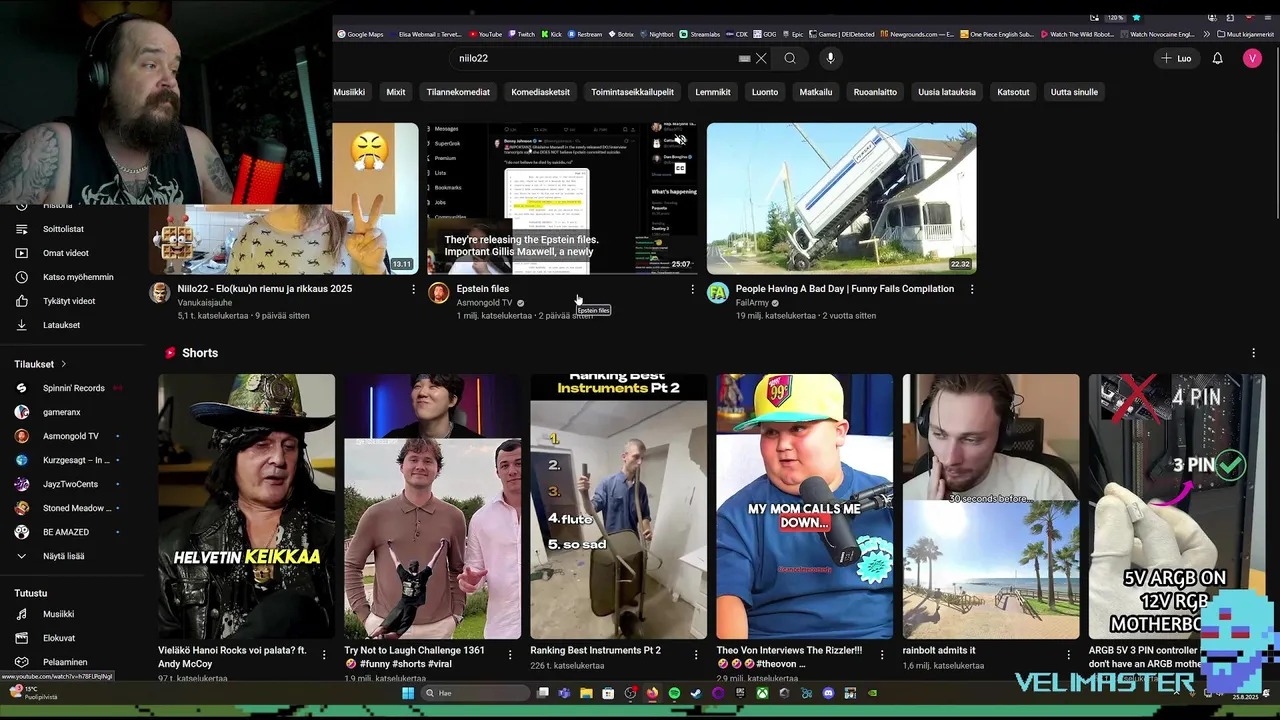Image resolution: width=1280 pixels, height=720 pixels.
Task: Expand the Tilaukset section chevron
Action: click(64, 364)
